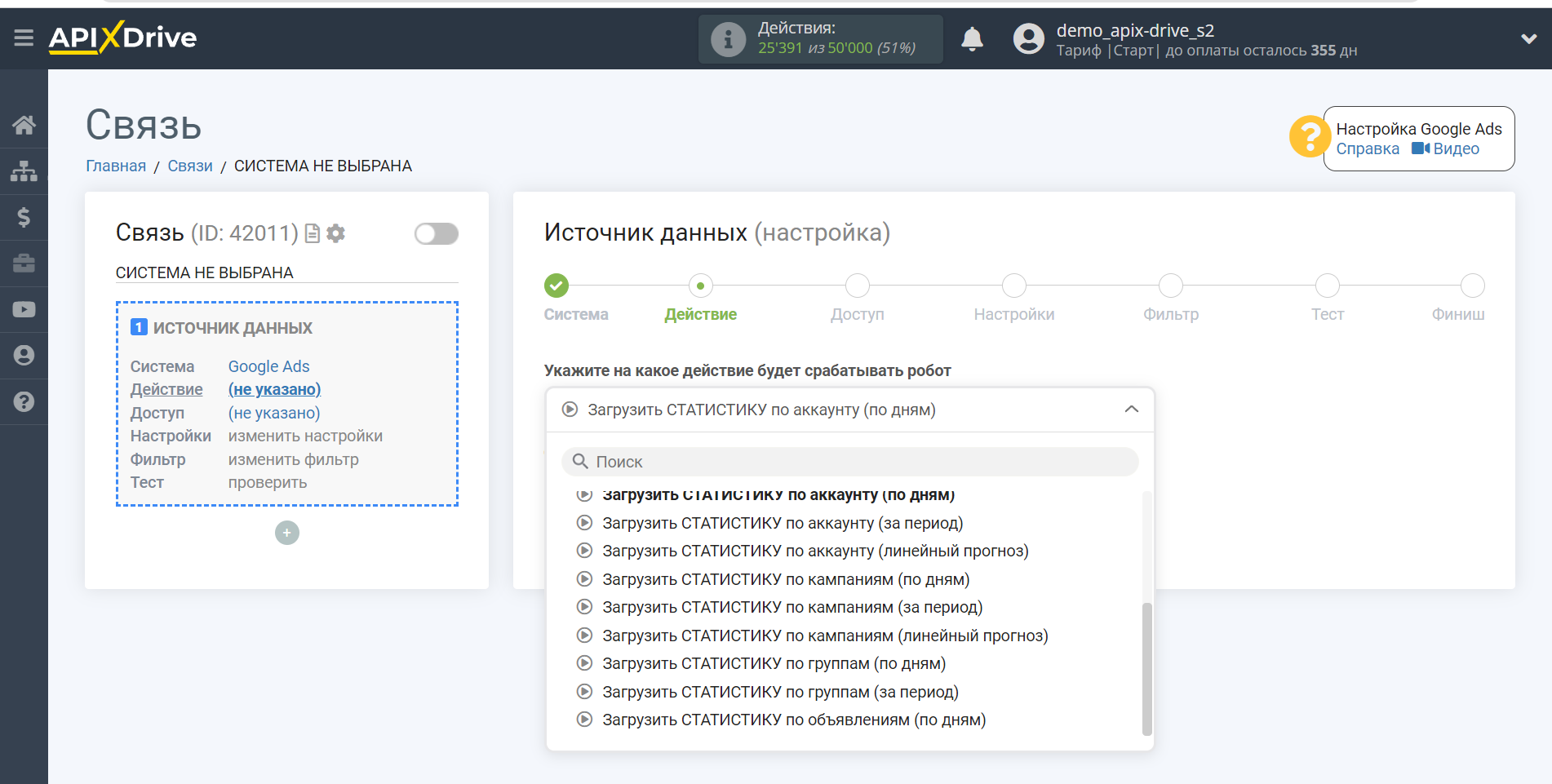Open the connections sitemap sidebar icon
The height and width of the screenshot is (784, 1552).
(x=24, y=171)
